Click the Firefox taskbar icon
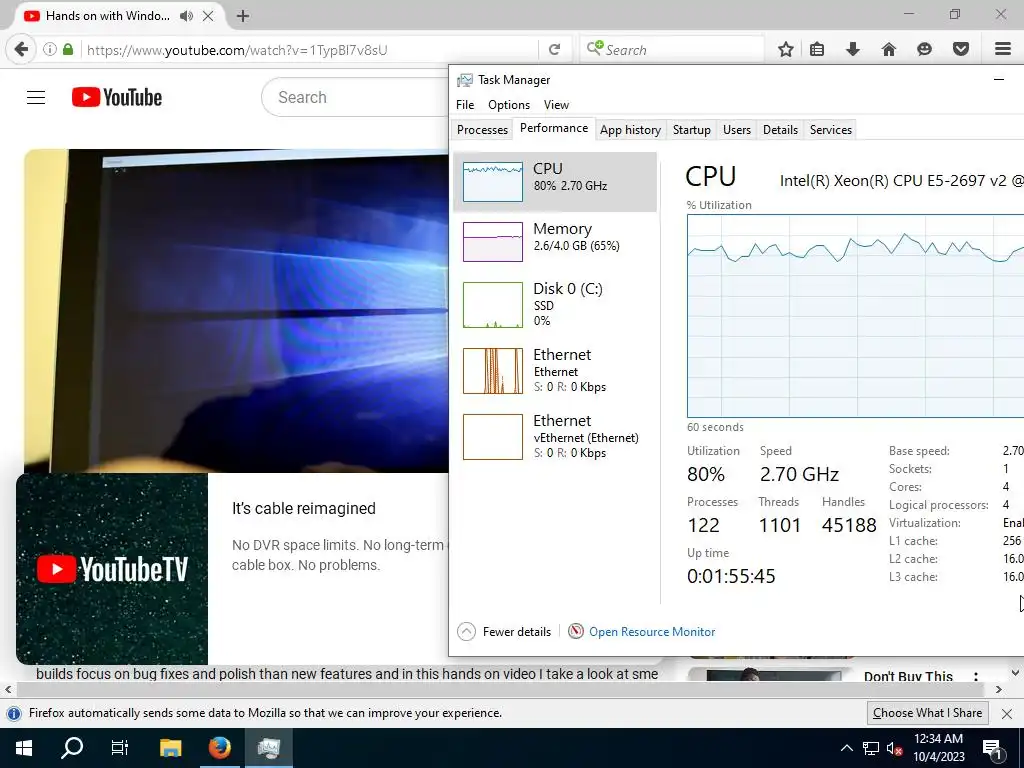1024x768 pixels. pos(219,748)
